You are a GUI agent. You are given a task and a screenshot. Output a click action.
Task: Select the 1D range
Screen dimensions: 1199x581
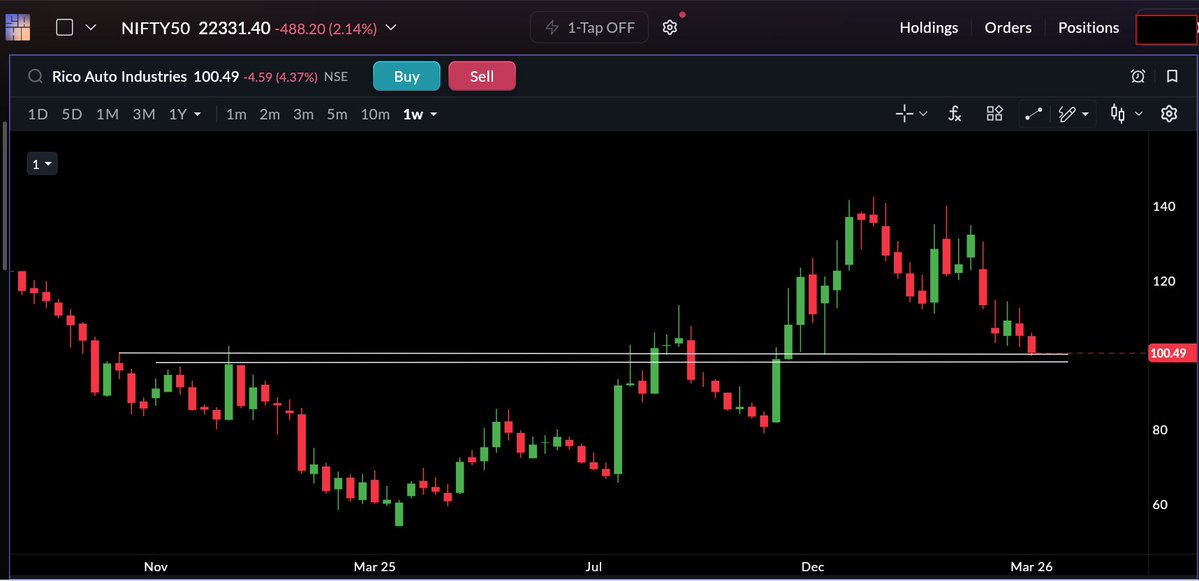point(37,115)
